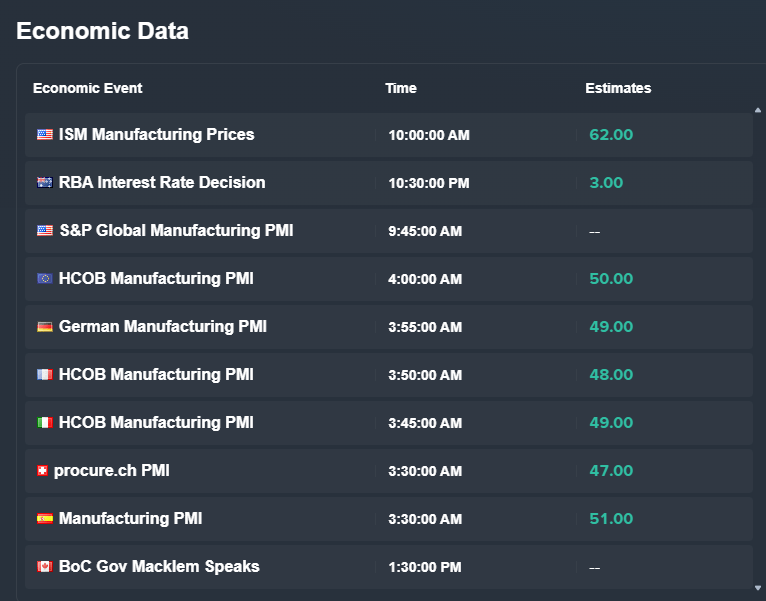Select HCOB Manufacturing PMI at 4:00:00 AM

(x=156, y=278)
